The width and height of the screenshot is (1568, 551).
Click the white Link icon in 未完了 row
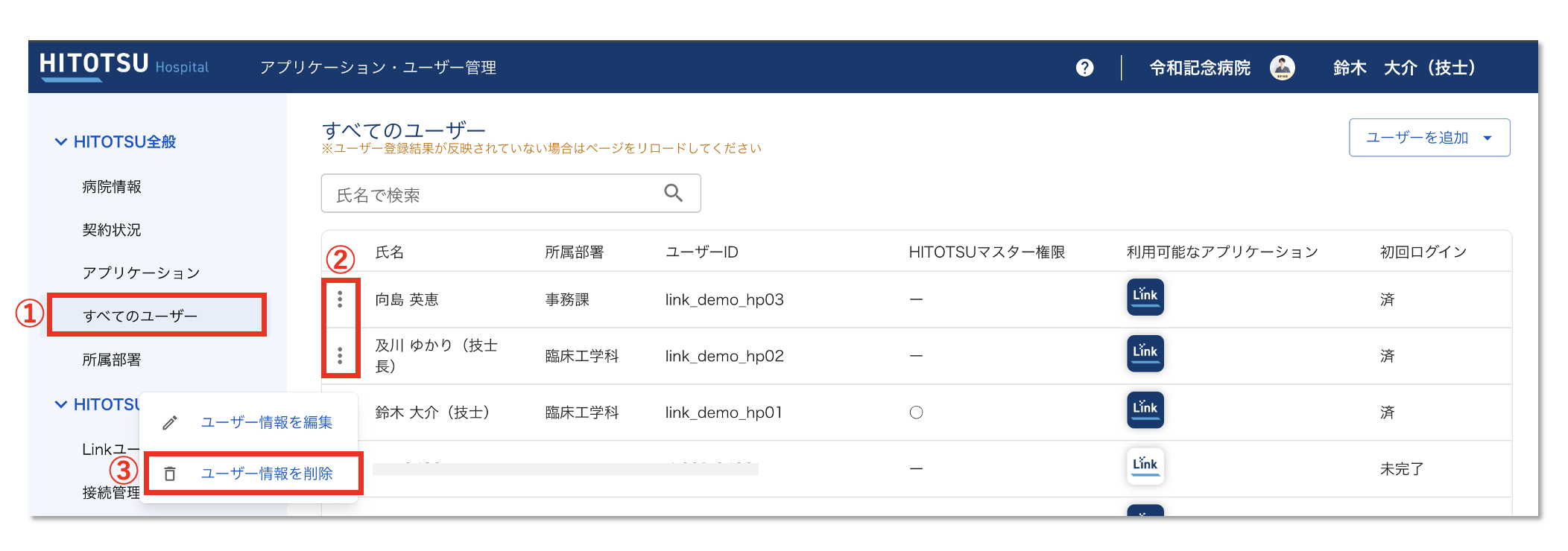[1145, 467]
